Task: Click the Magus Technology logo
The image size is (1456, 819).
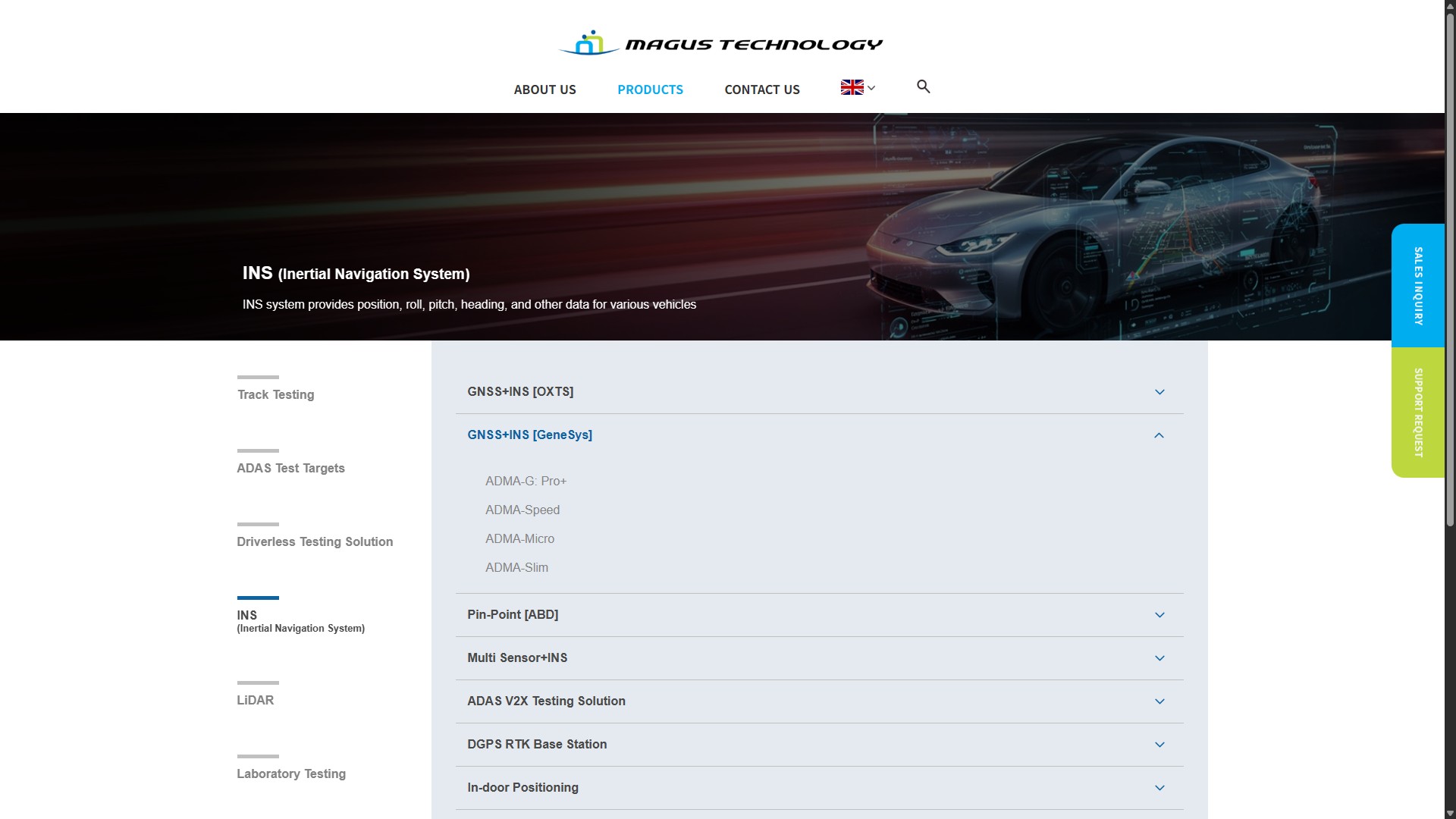Action: click(x=720, y=44)
